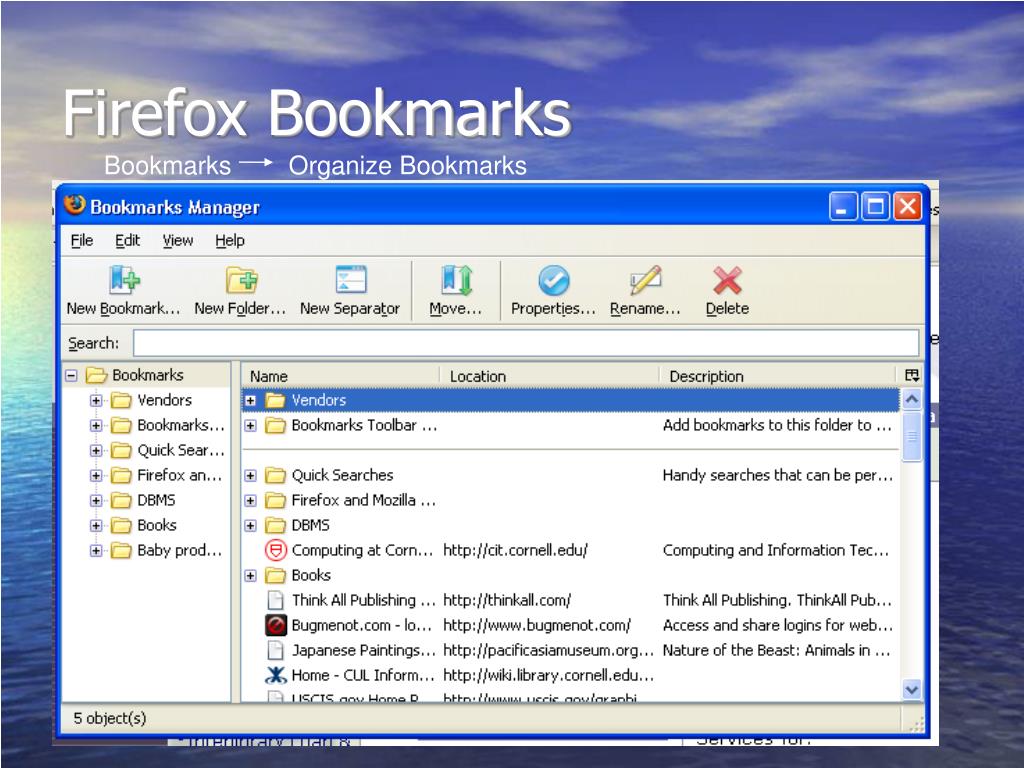Click the root Bookmarks folder icon in the tree
1024x768 pixels.
pos(97,375)
